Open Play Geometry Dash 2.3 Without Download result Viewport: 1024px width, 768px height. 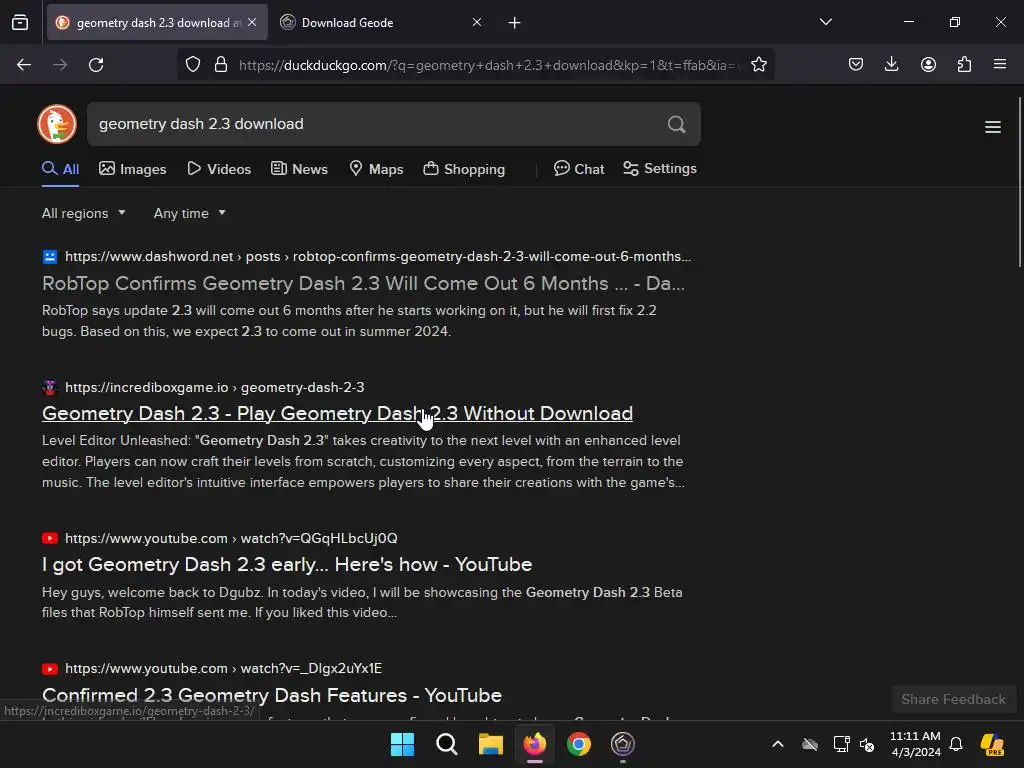(x=337, y=413)
